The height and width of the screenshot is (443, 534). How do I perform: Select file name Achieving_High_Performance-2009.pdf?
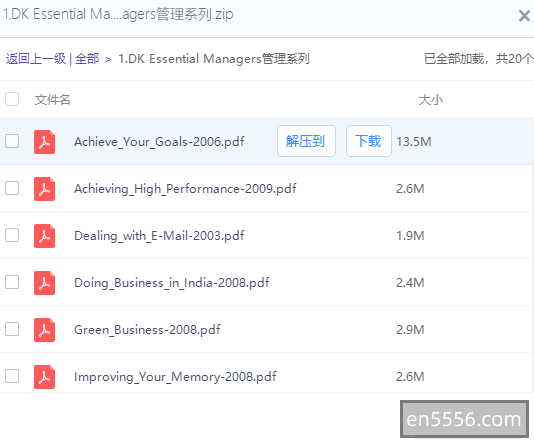pos(185,189)
